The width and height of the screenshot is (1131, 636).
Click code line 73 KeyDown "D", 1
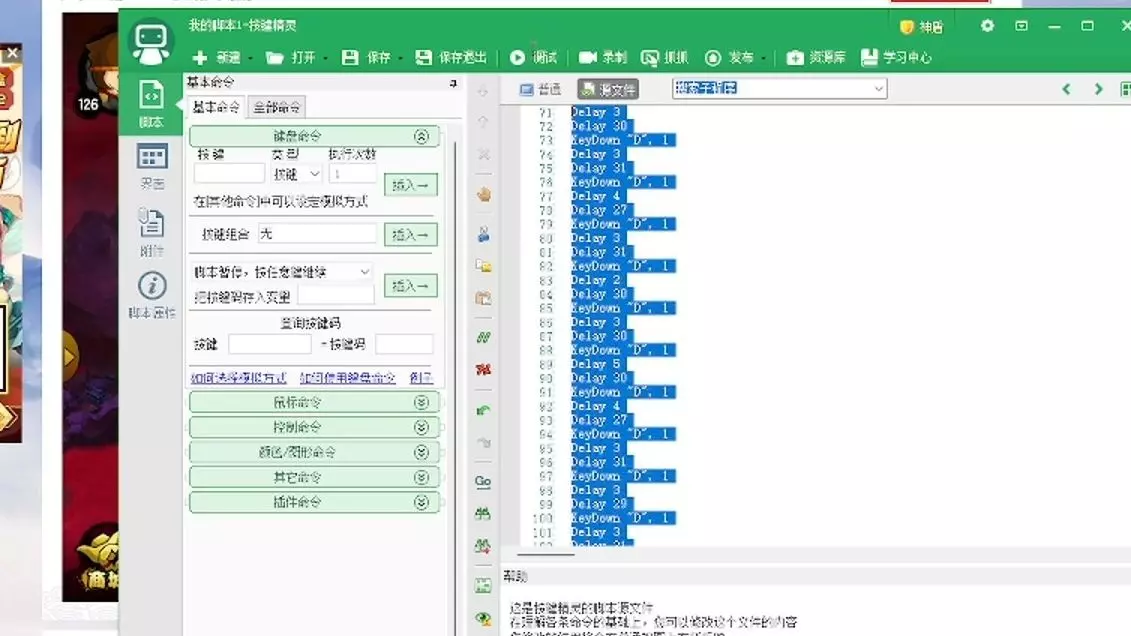point(623,140)
